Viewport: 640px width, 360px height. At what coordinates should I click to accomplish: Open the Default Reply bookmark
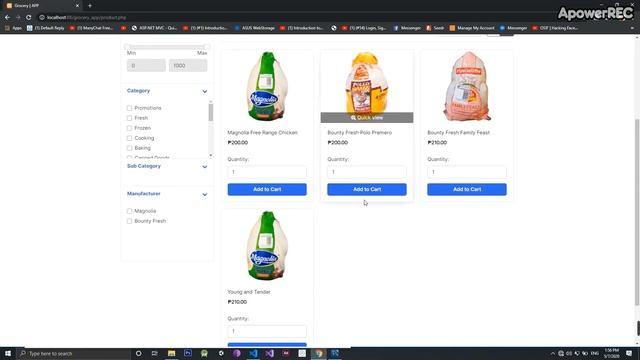(x=46, y=28)
